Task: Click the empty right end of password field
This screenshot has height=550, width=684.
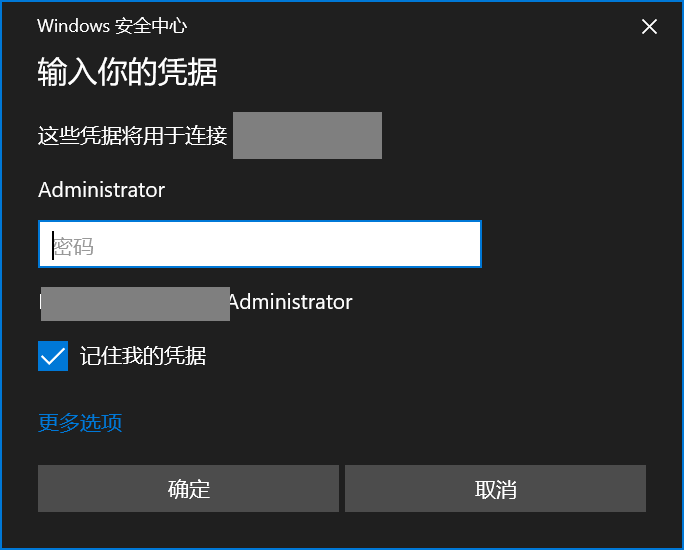Action: [x=440, y=244]
